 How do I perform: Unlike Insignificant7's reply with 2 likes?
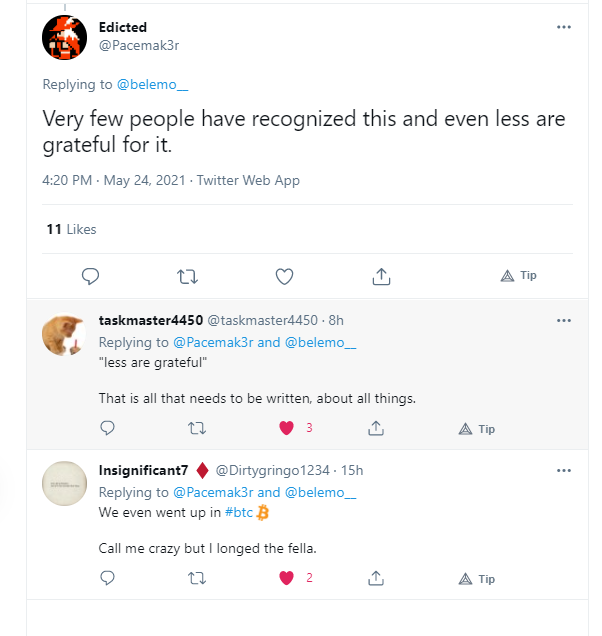point(286,578)
